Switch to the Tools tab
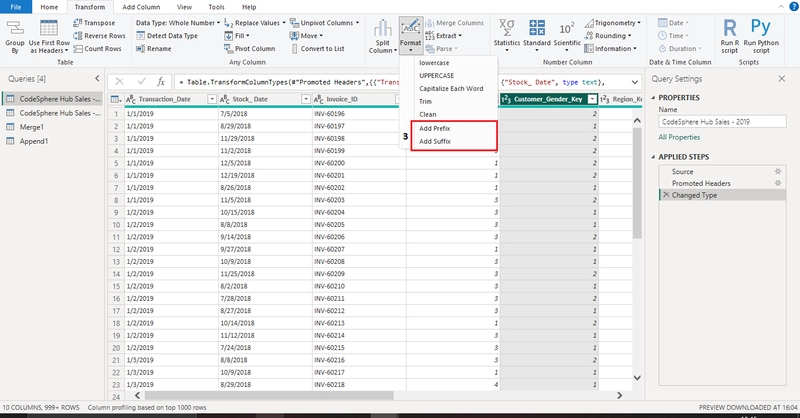Screen dimensions: 800x418 coord(216,7)
